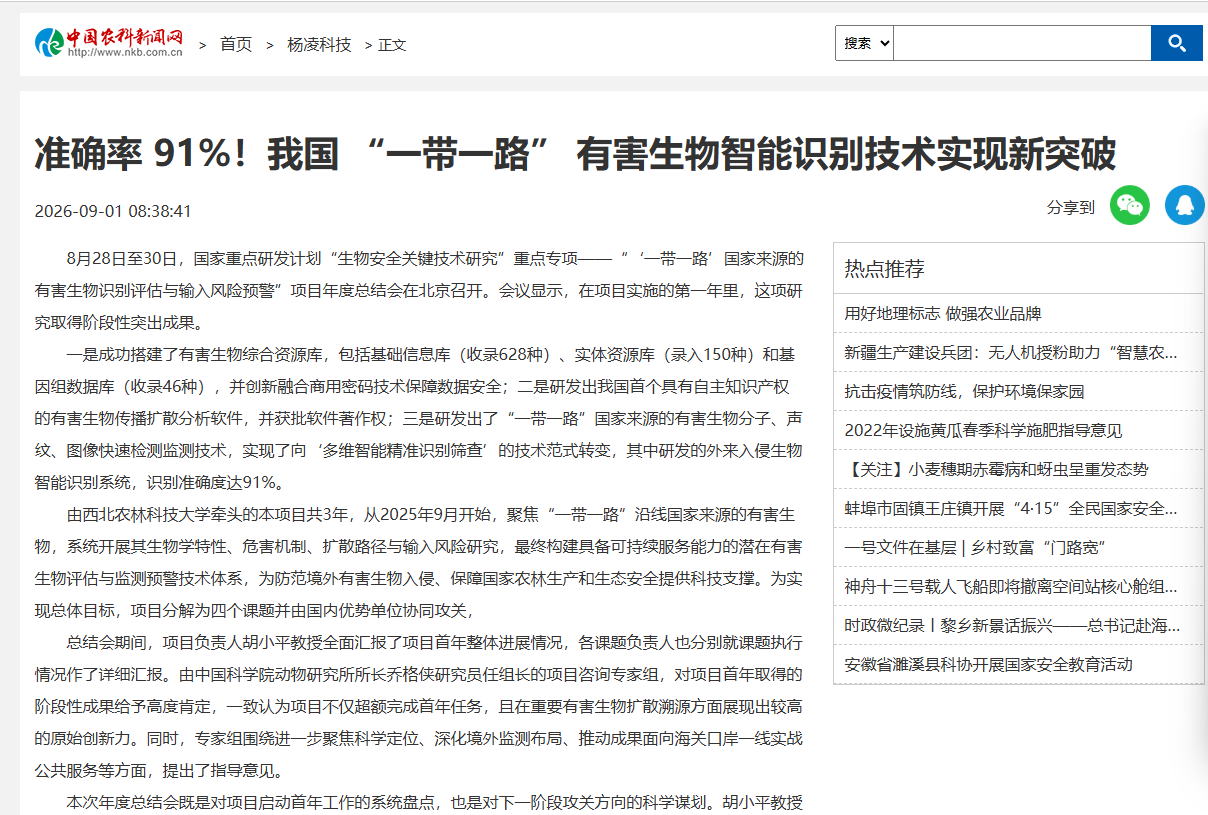Share article via QQ icon
1208x815 pixels.
[1185, 206]
